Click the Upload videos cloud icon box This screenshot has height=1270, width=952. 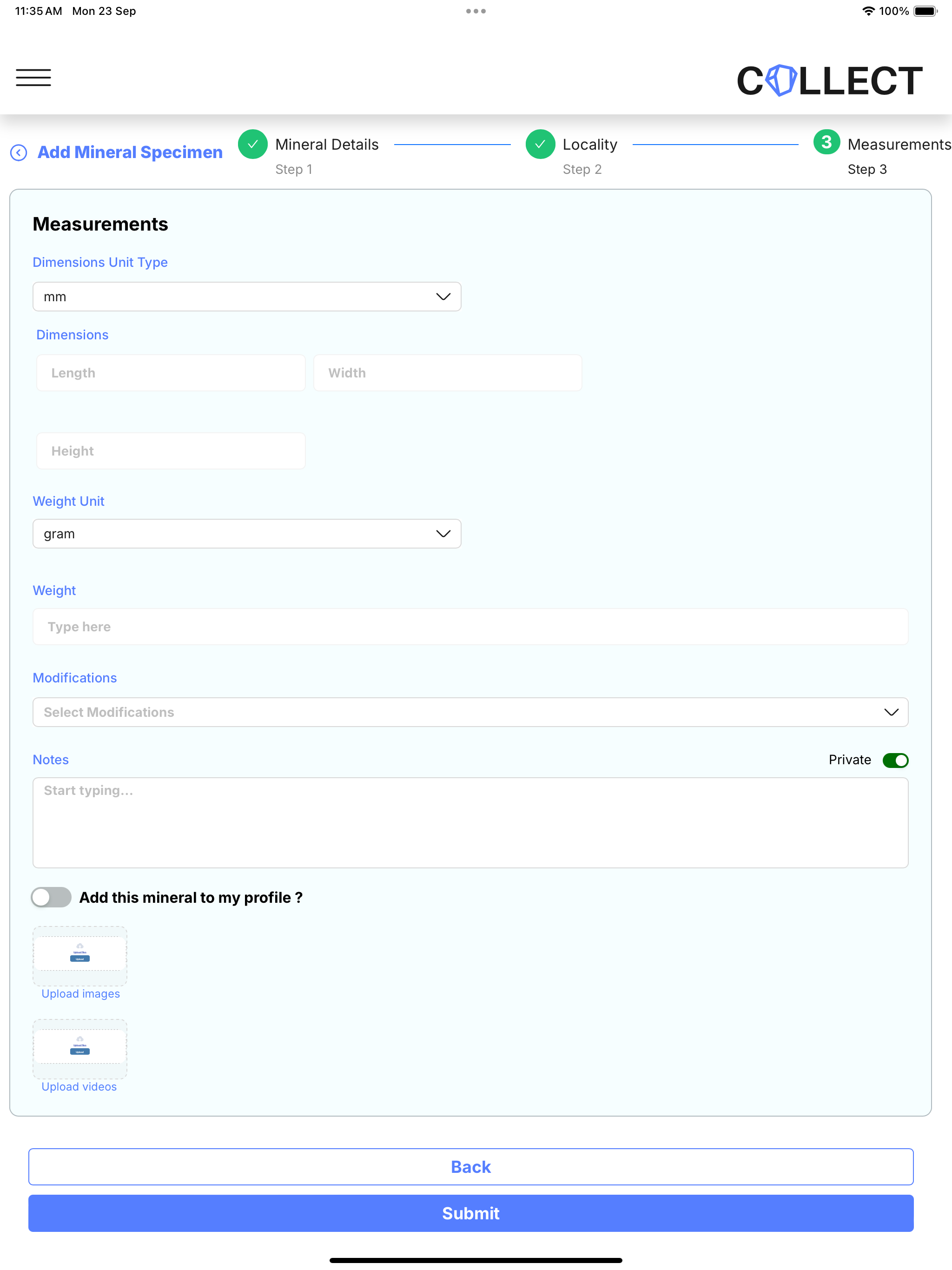pyautogui.click(x=80, y=1048)
